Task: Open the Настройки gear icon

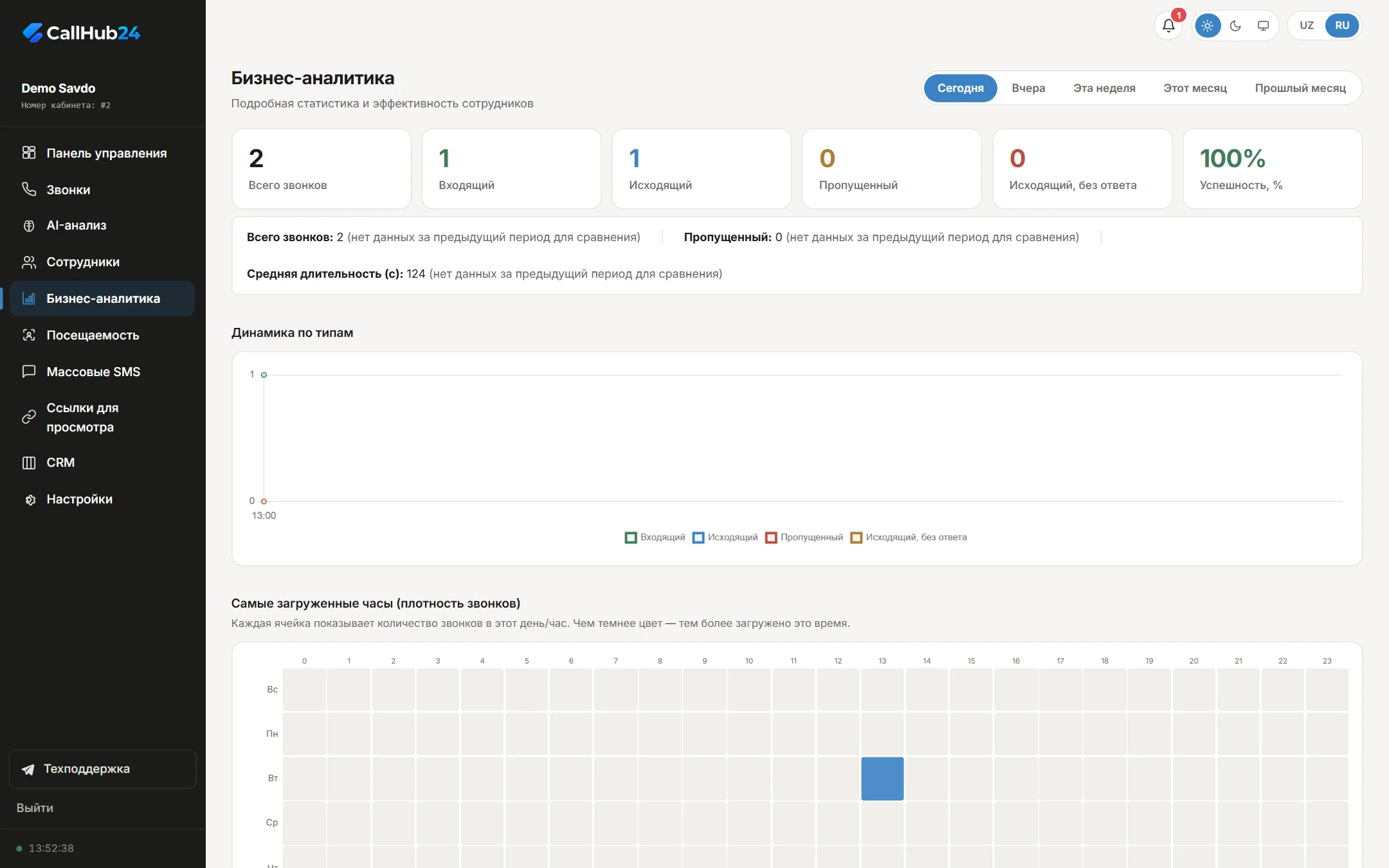Action: pos(29,500)
